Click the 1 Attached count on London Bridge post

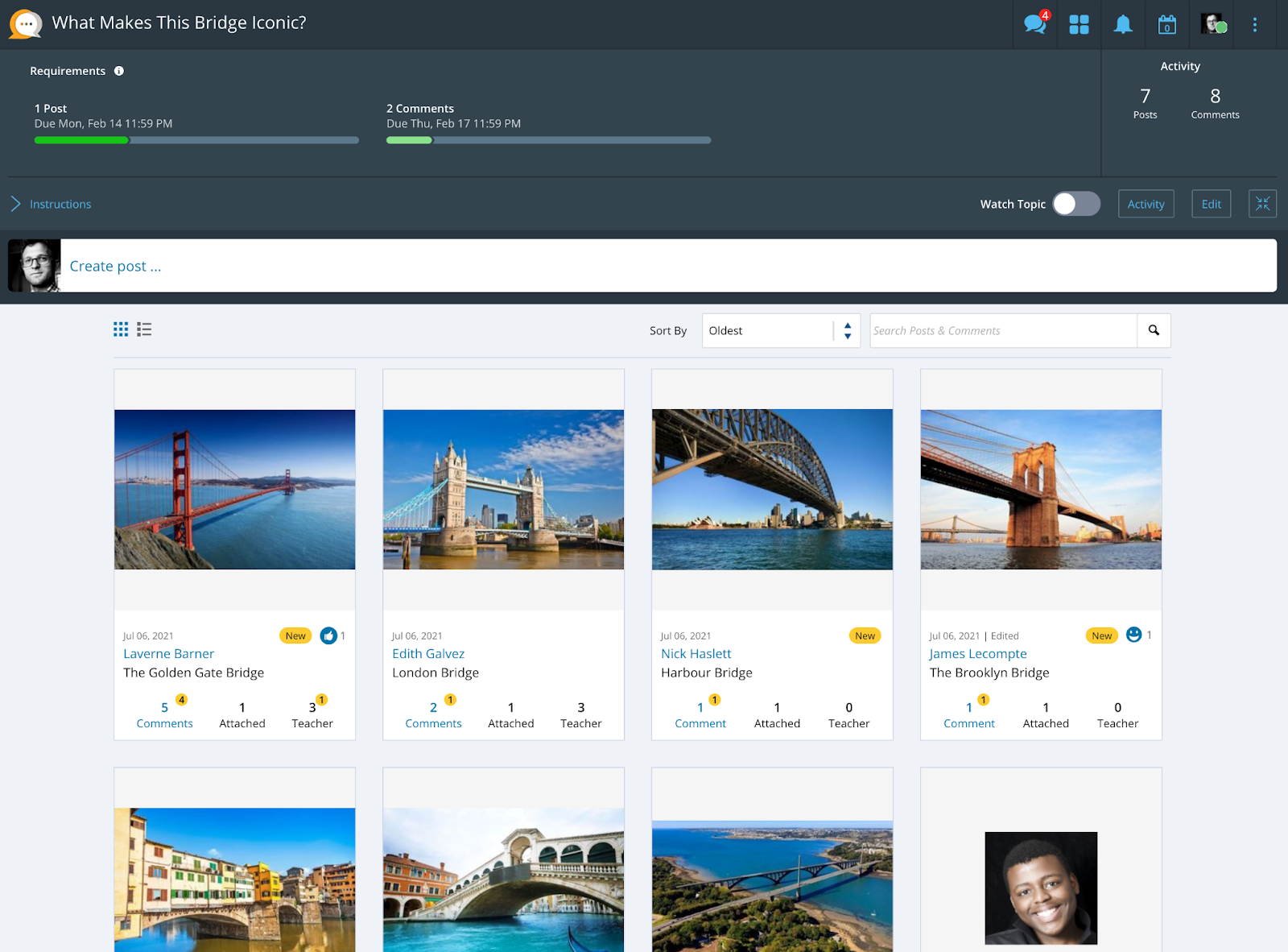click(x=510, y=714)
